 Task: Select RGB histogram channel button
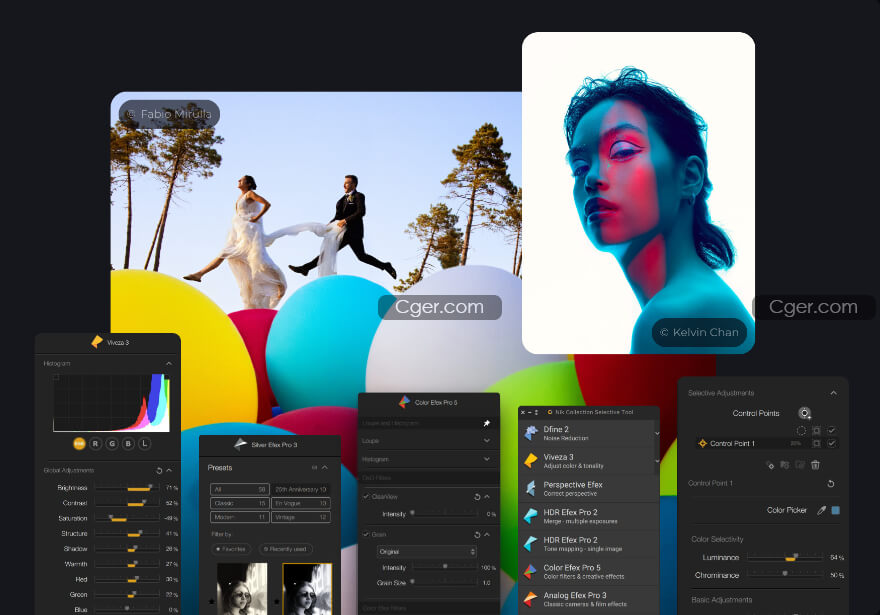(x=79, y=443)
